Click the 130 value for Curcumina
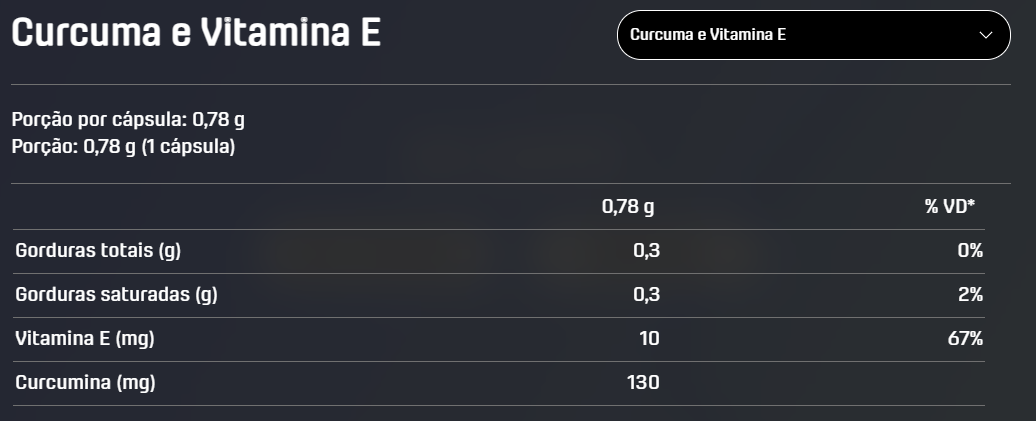Viewport: 1036px width, 421px height. (643, 383)
